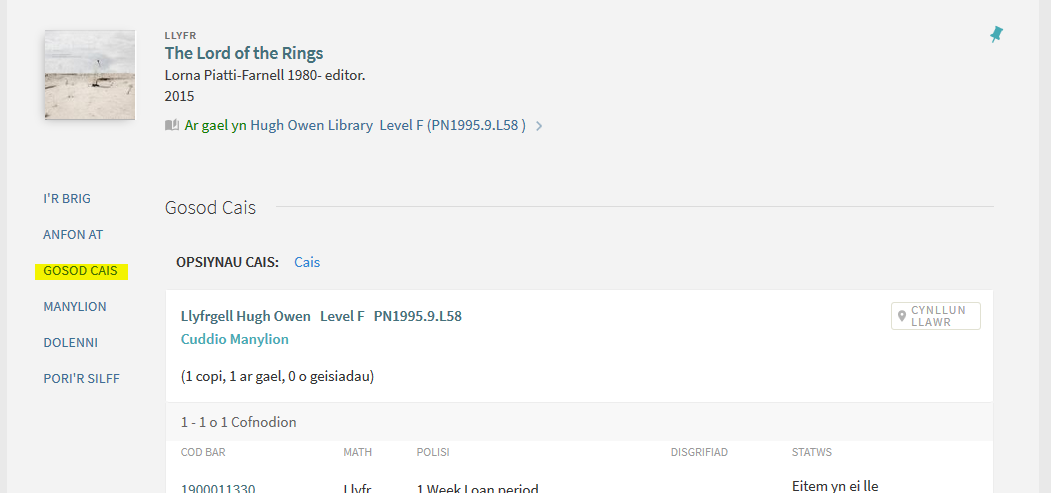Expand the availability chevron after PN1995.9.L58
The height and width of the screenshot is (493, 1051).
tap(539, 126)
